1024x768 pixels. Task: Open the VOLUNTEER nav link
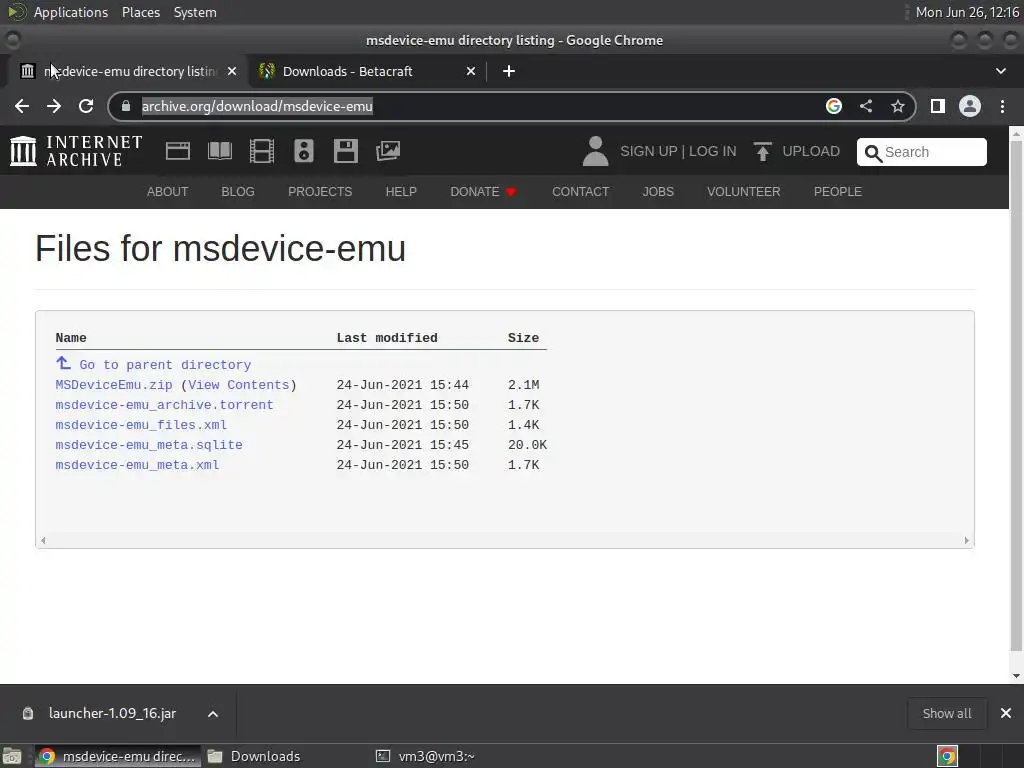pyautogui.click(x=743, y=191)
